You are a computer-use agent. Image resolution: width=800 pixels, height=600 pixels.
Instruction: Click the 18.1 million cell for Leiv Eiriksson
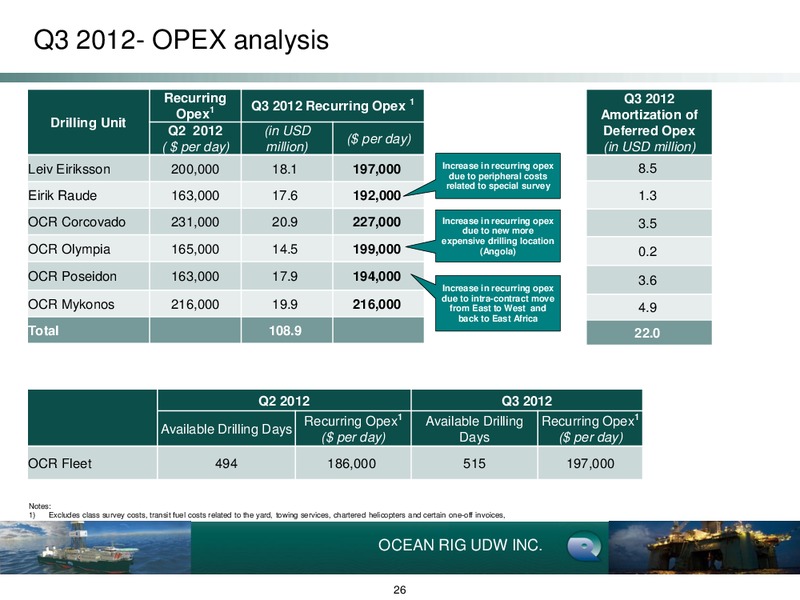click(285, 169)
